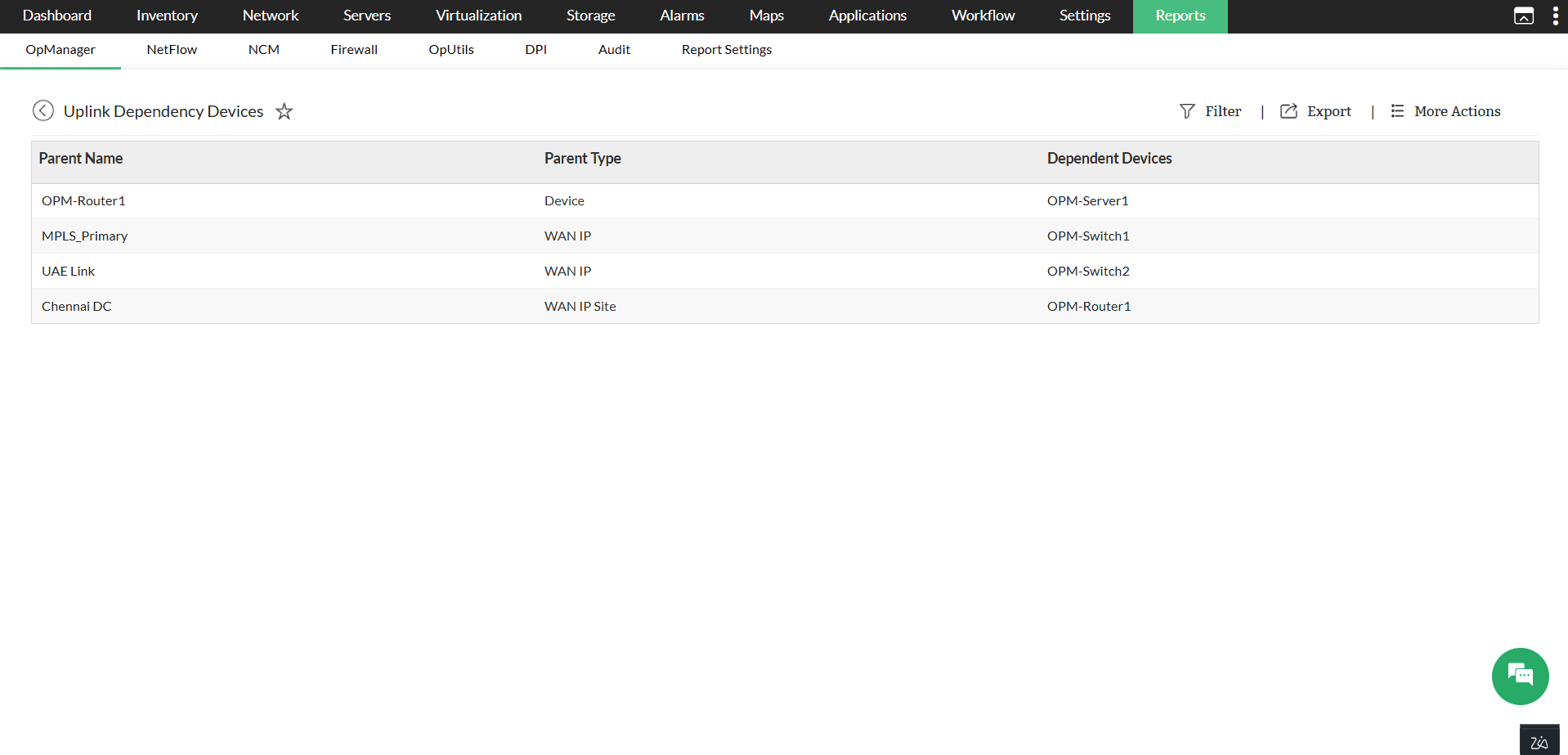Viewport: 1568px width, 755px height.
Task: Click the Chennai DC site entry
Action: click(76, 306)
